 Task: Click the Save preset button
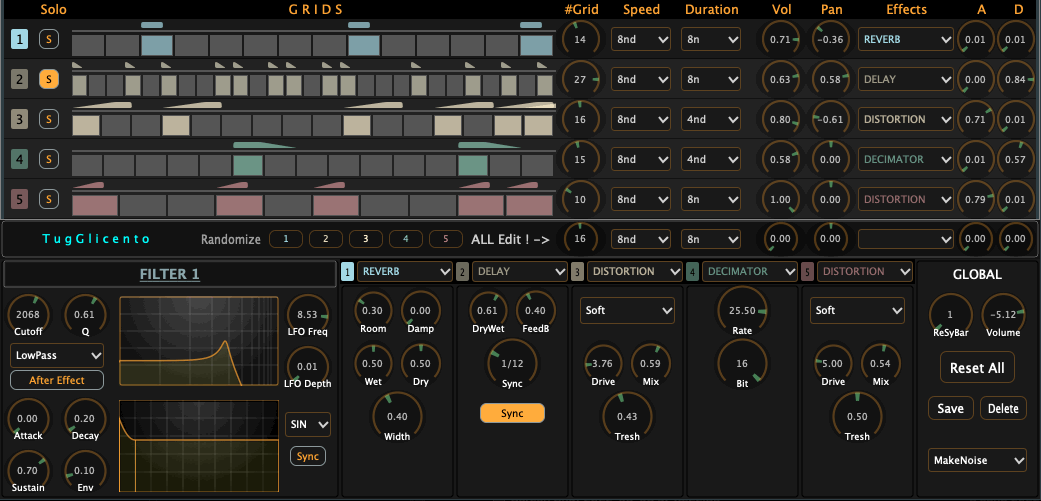click(951, 408)
